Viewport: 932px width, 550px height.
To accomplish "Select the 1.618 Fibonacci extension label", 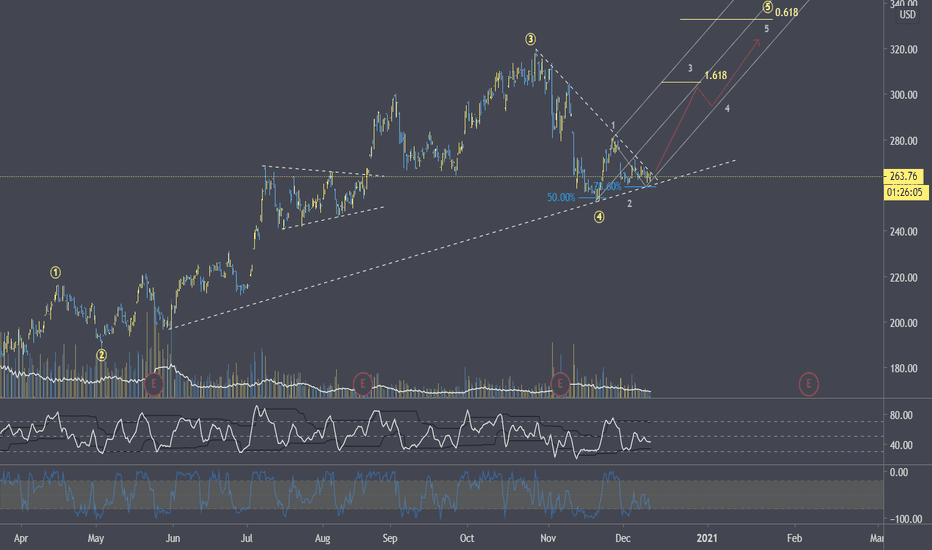I will click(716, 76).
